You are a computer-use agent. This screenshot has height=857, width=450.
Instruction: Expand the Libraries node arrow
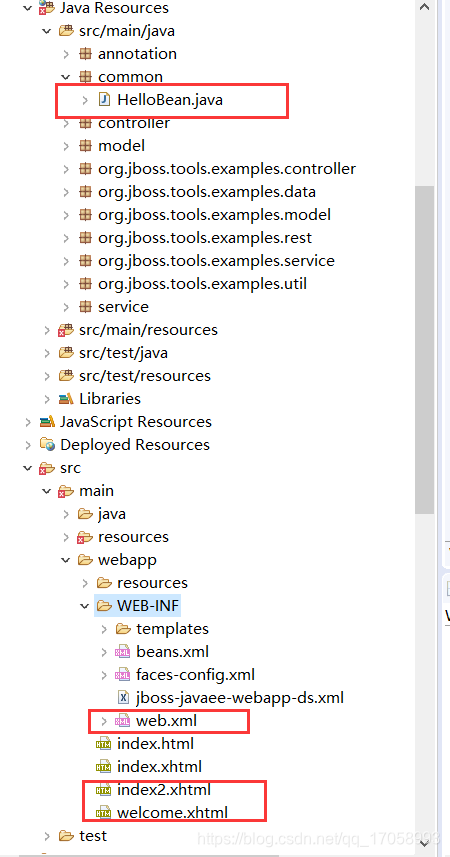coord(47,398)
